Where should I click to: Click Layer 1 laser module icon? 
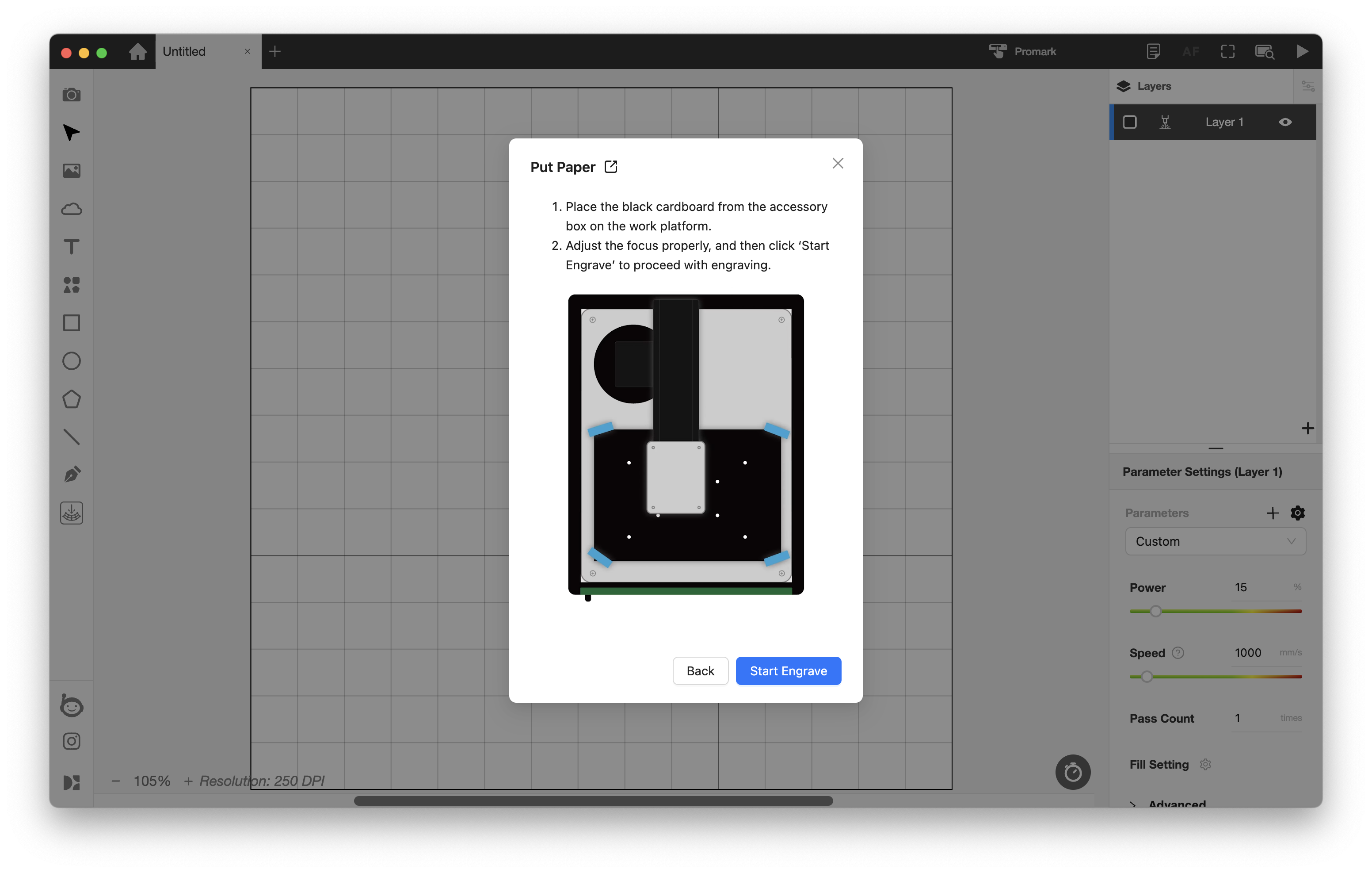pos(1165,122)
